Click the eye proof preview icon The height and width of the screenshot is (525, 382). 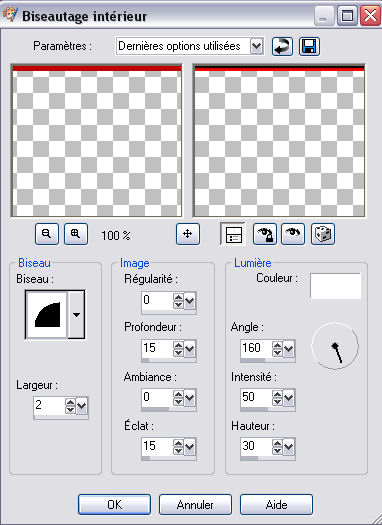(293, 234)
